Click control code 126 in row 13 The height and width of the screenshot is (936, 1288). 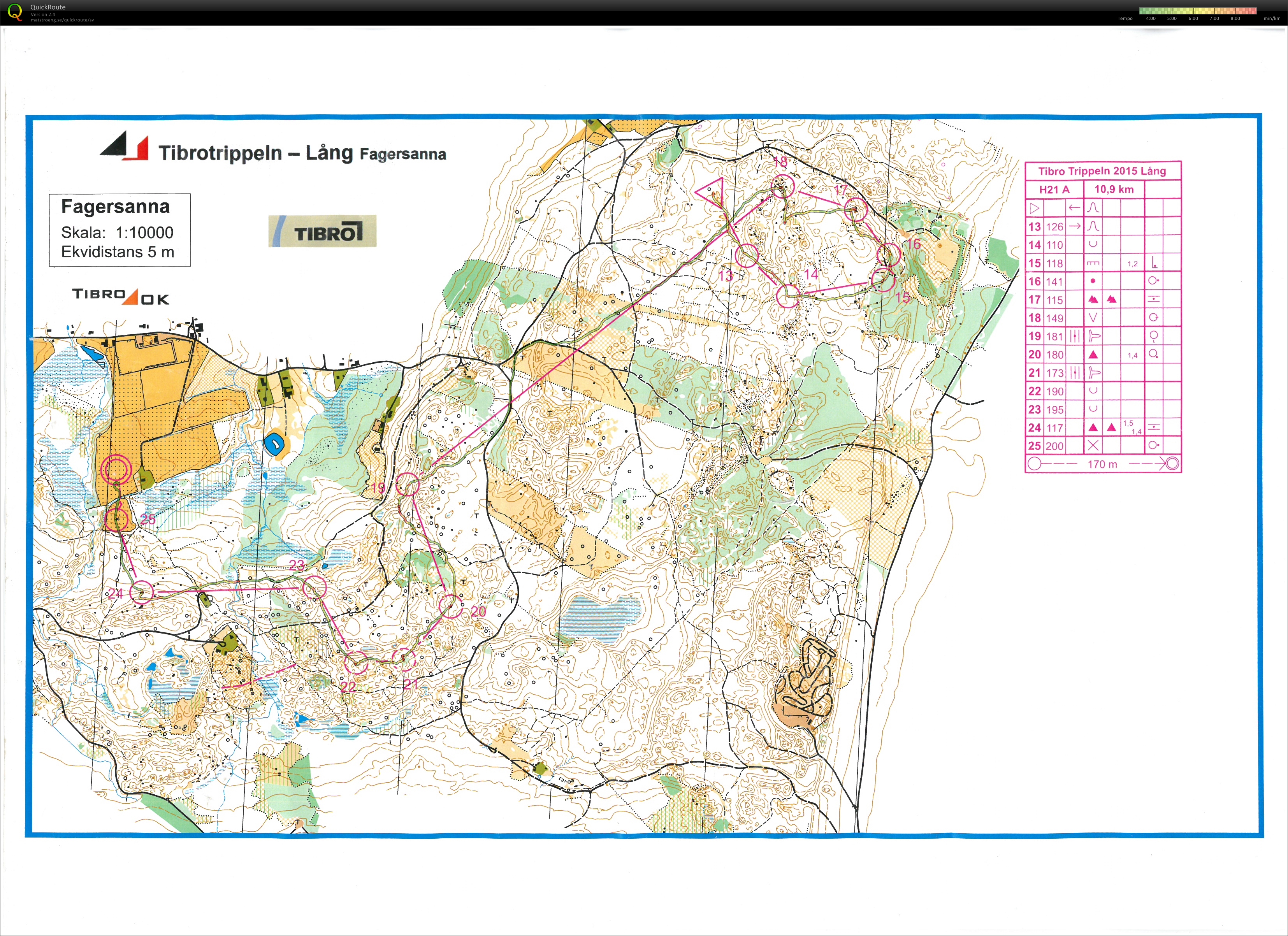tap(1054, 227)
